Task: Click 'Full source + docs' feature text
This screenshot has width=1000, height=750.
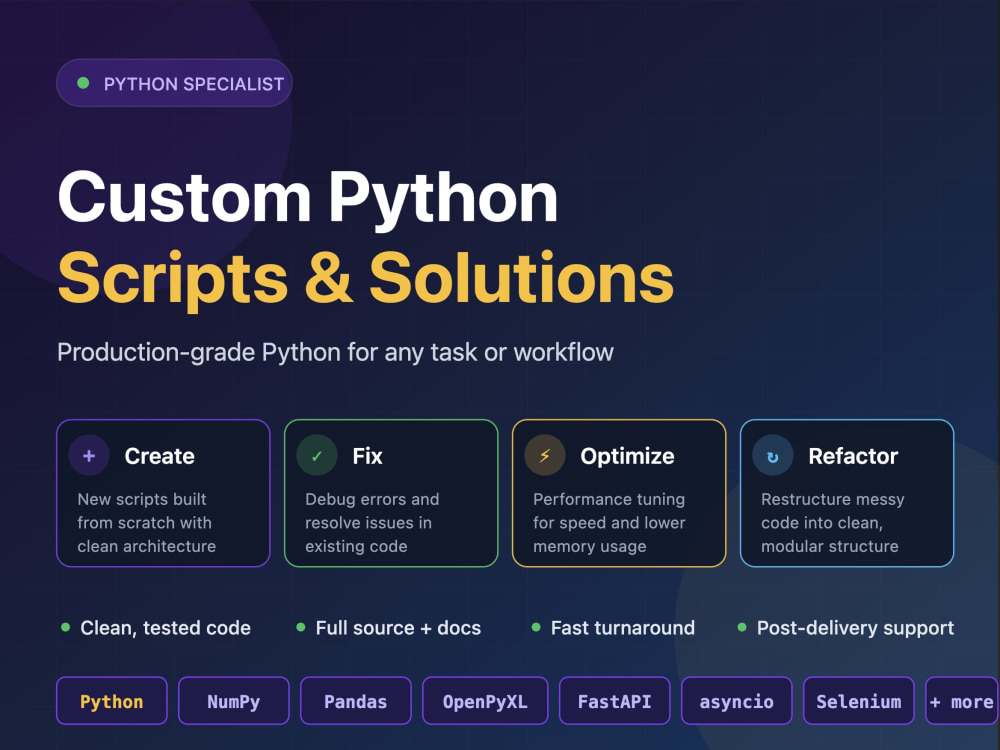Action: 398,628
